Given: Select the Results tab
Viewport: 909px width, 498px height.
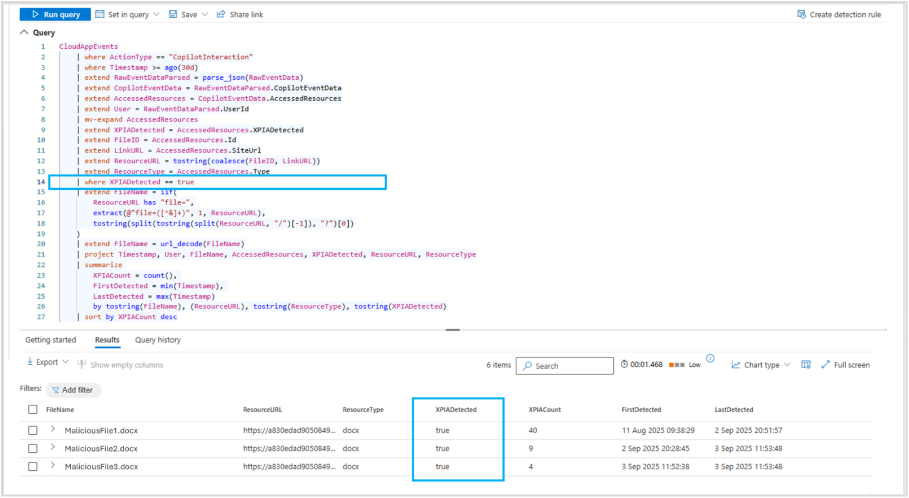Looking at the screenshot, I should pos(107,340).
